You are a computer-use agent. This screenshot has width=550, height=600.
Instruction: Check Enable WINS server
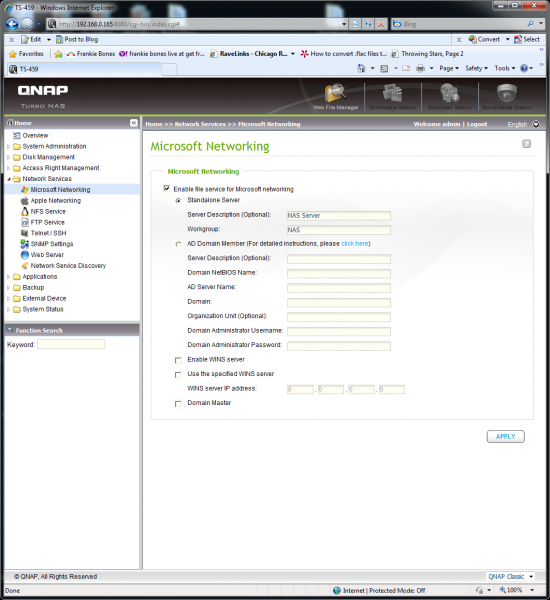pyautogui.click(x=178, y=360)
